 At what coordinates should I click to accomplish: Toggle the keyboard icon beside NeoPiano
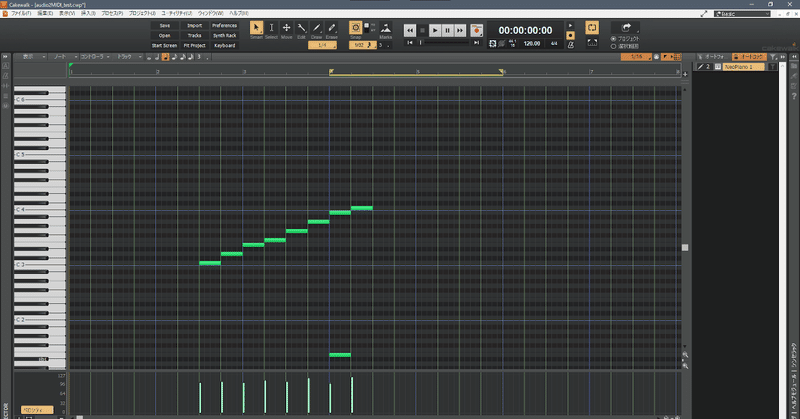click(718, 67)
